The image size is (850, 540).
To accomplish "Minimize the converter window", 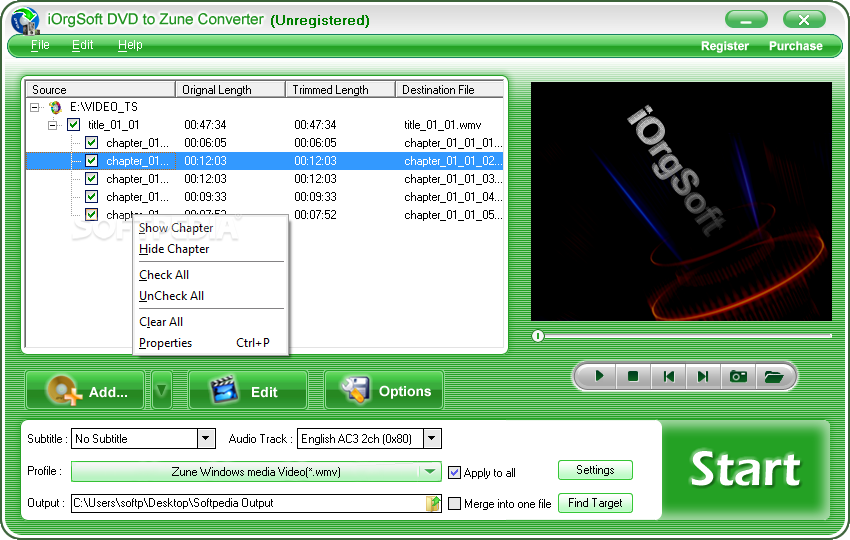I will [746, 20].
